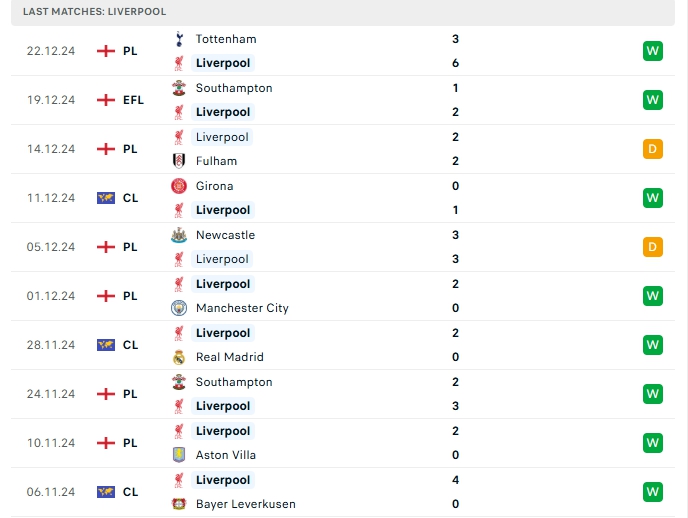Image resolution: width=688 pixels, height=518 pixels.
Task: Click the Real Madrid crest icon
Action: pyautogui.click(x=179, y=357)
